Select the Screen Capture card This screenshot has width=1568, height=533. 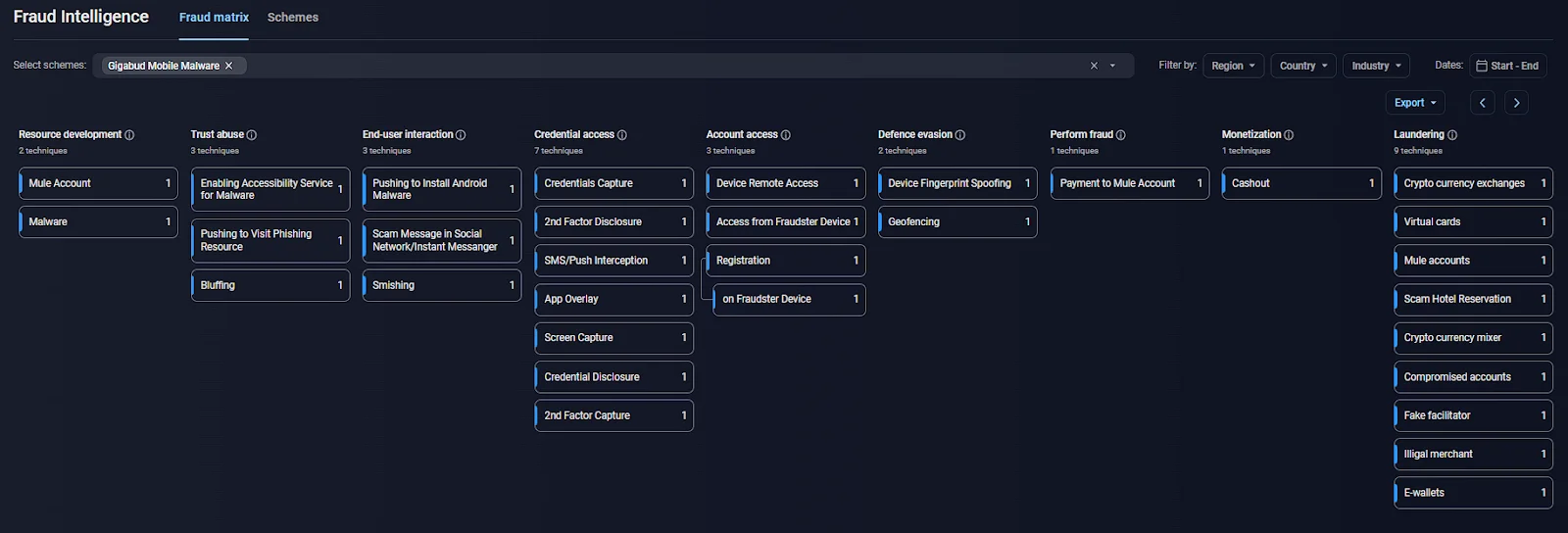tap(613, 338)
